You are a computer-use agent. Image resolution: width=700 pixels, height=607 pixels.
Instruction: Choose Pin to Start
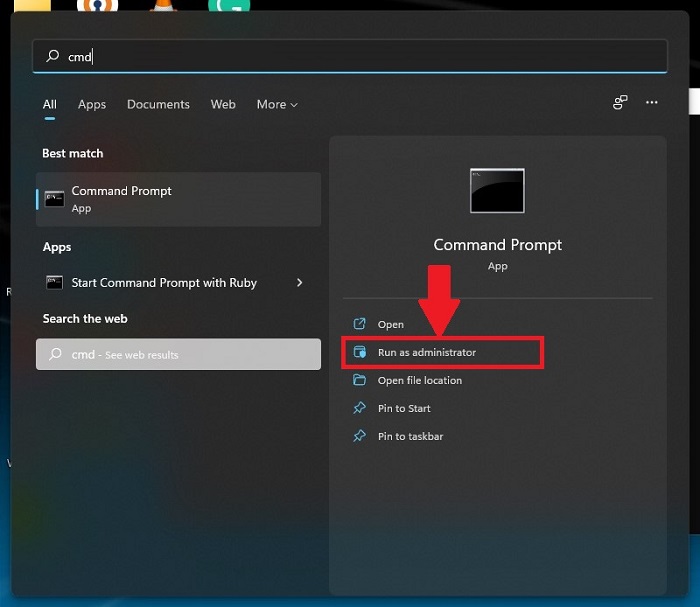pos(404,408)
